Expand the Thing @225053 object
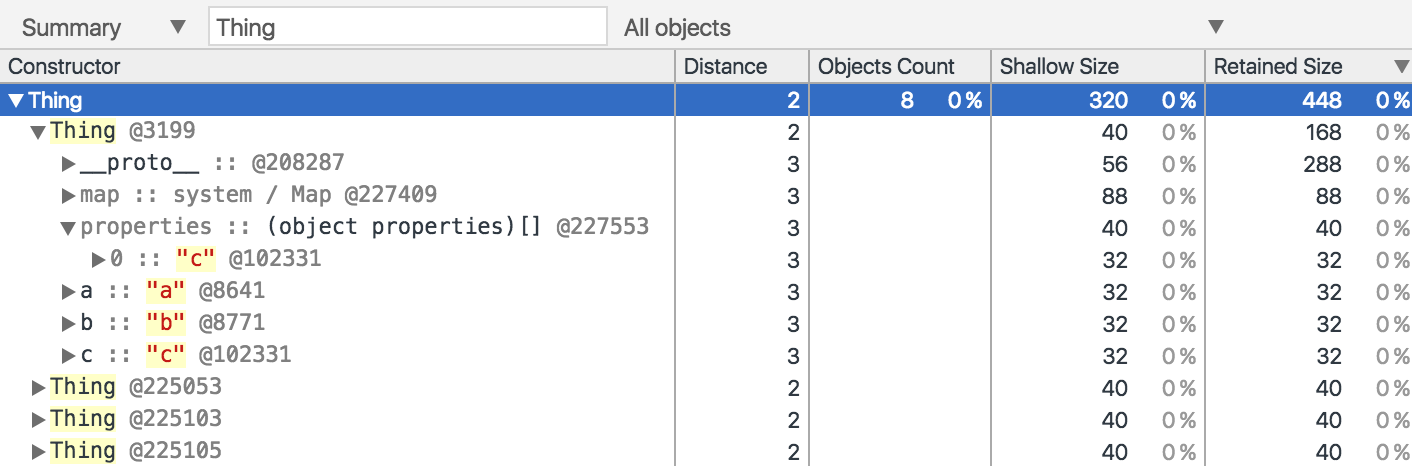Viewport: 1412px width, 466px height. pos(38,388)
